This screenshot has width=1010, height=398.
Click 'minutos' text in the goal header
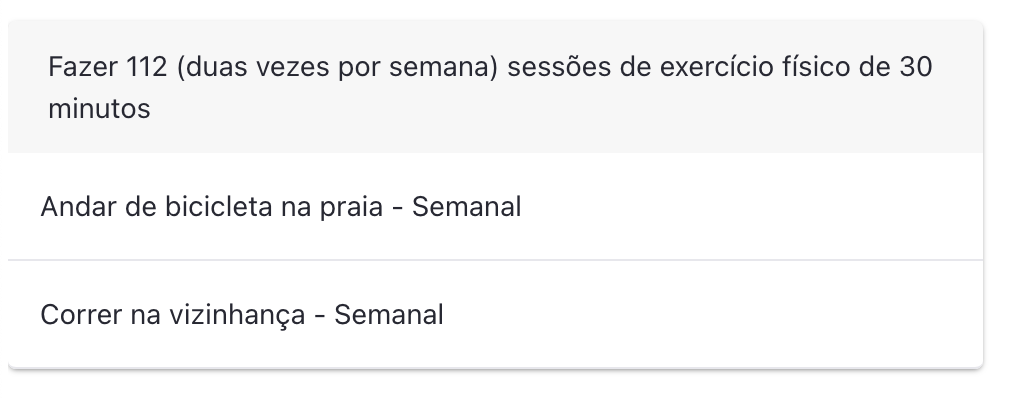point(99,109)
